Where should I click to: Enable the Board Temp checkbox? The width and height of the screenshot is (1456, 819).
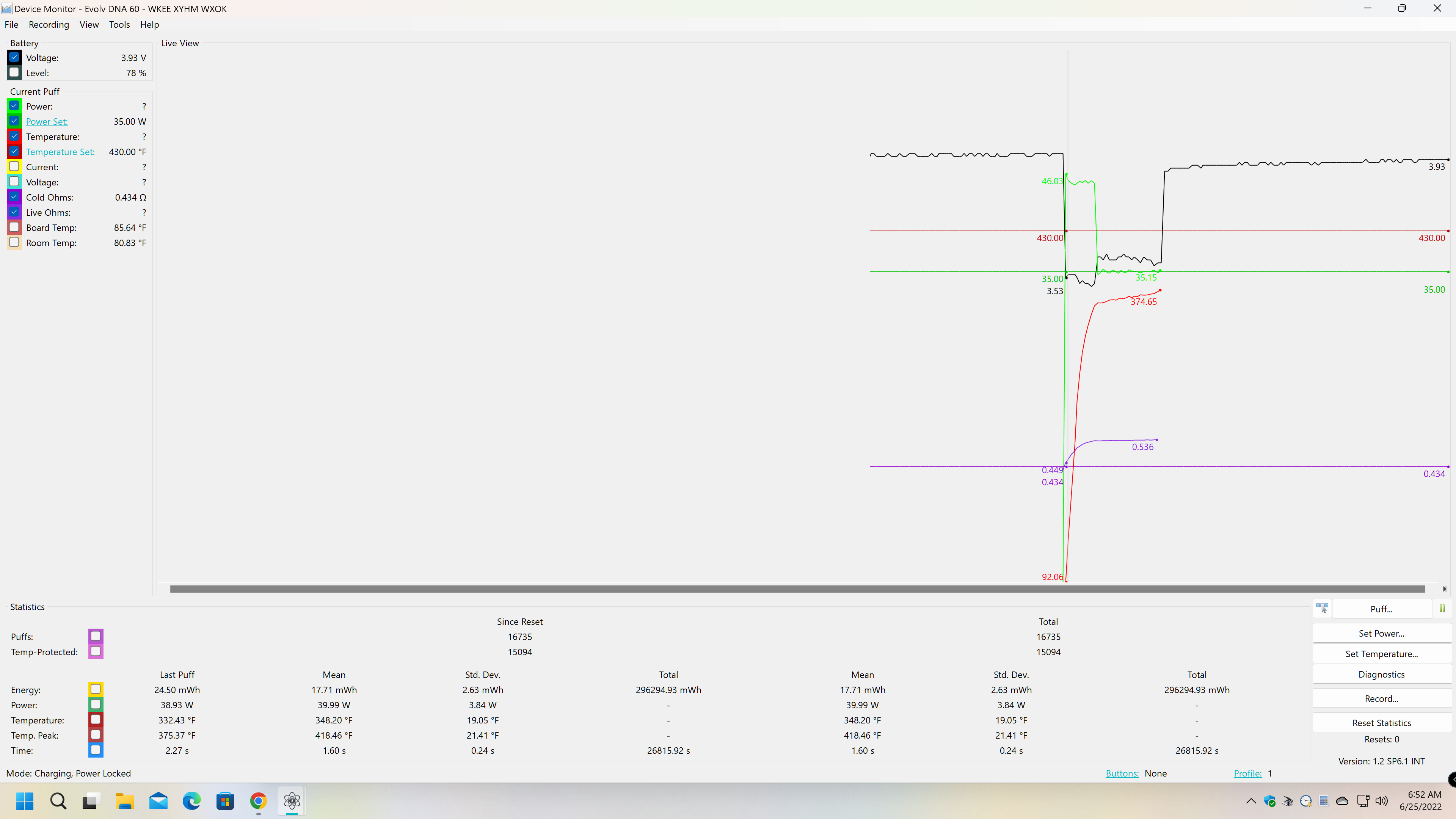pos(15,227)
